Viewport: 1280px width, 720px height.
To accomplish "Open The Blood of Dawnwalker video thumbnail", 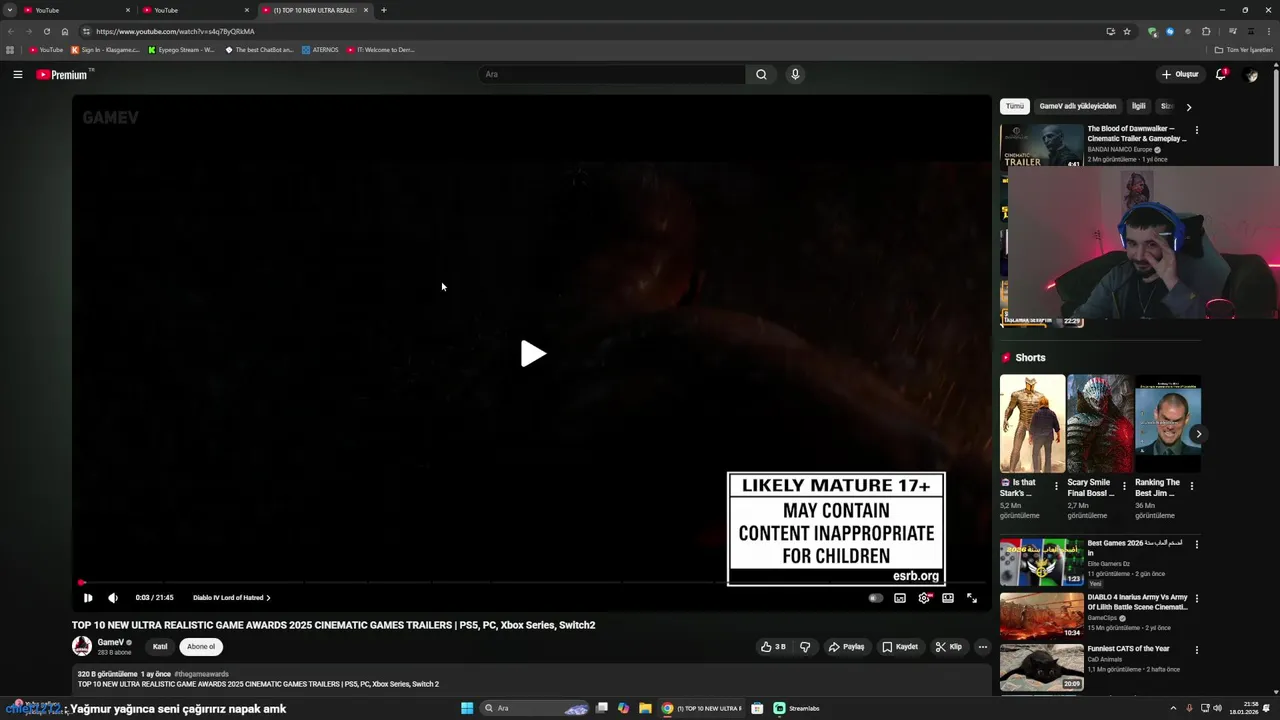I will pyautogui.click(x=1041, y=145).
